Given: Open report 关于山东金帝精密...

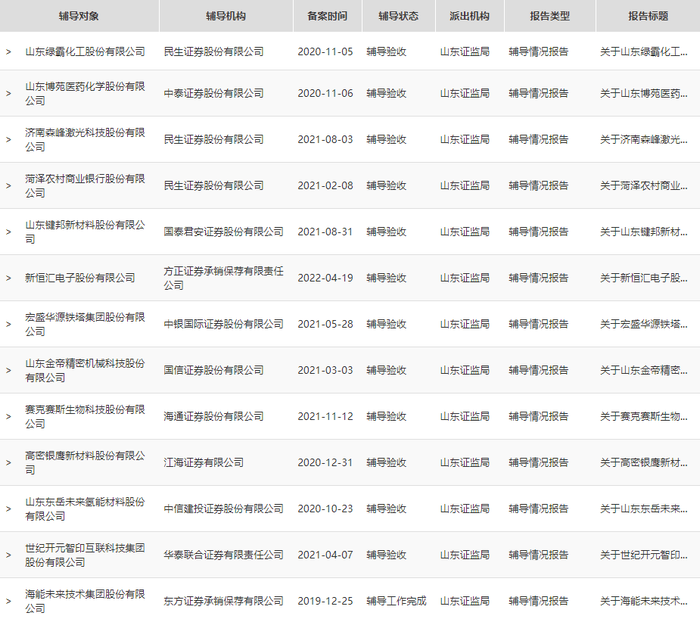Looking at the screenshot, I should coord(644,370).
